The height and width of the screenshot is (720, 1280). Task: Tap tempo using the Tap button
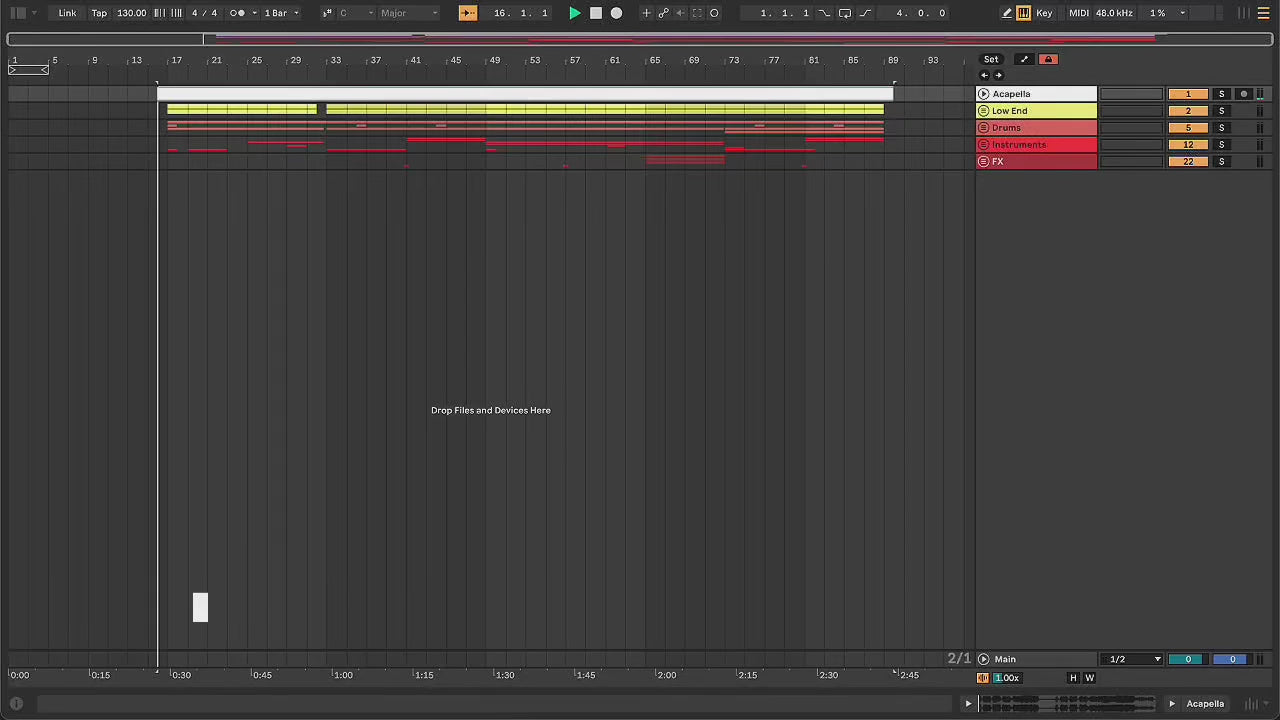point(99,13)
